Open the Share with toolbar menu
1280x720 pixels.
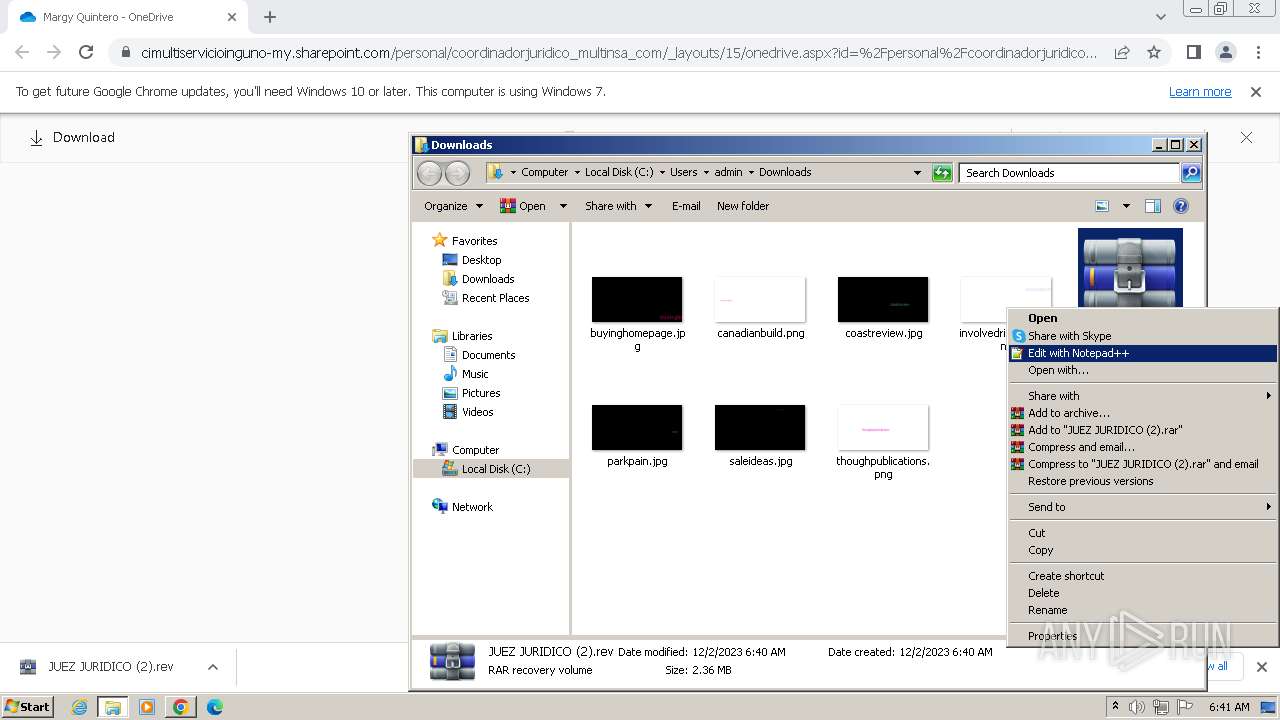tap(618, 206)
